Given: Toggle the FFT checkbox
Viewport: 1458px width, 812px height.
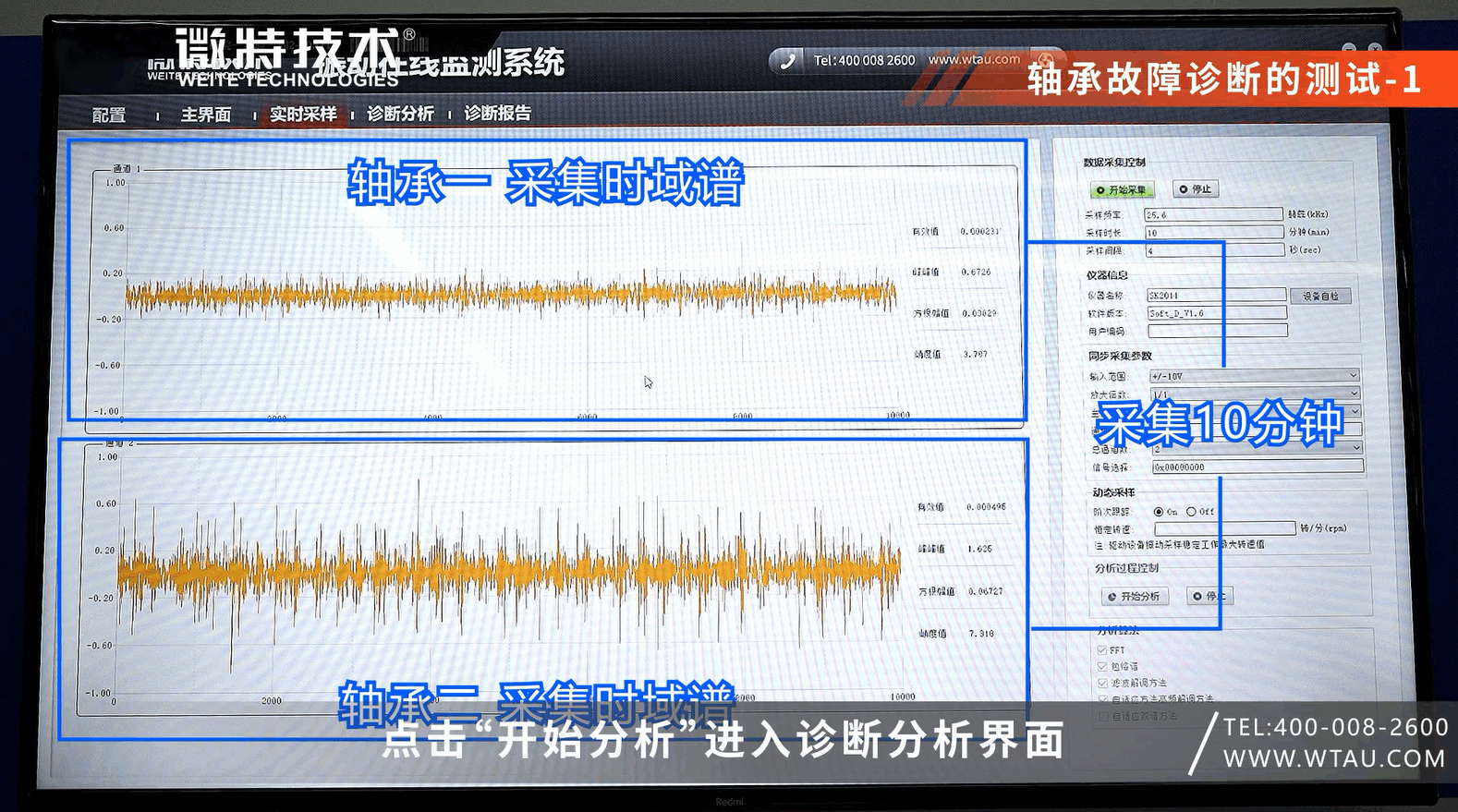Looking at the screenshot, I should point(1102,650).
